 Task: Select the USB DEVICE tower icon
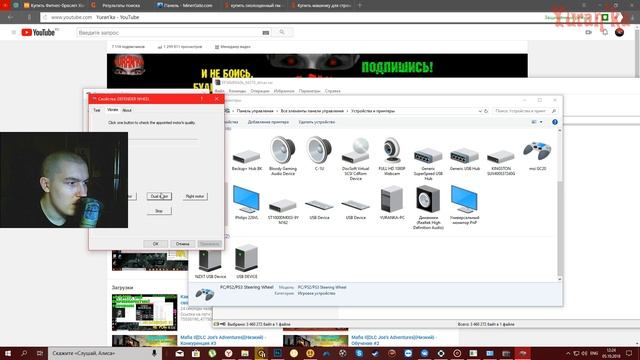pos(246,258)
